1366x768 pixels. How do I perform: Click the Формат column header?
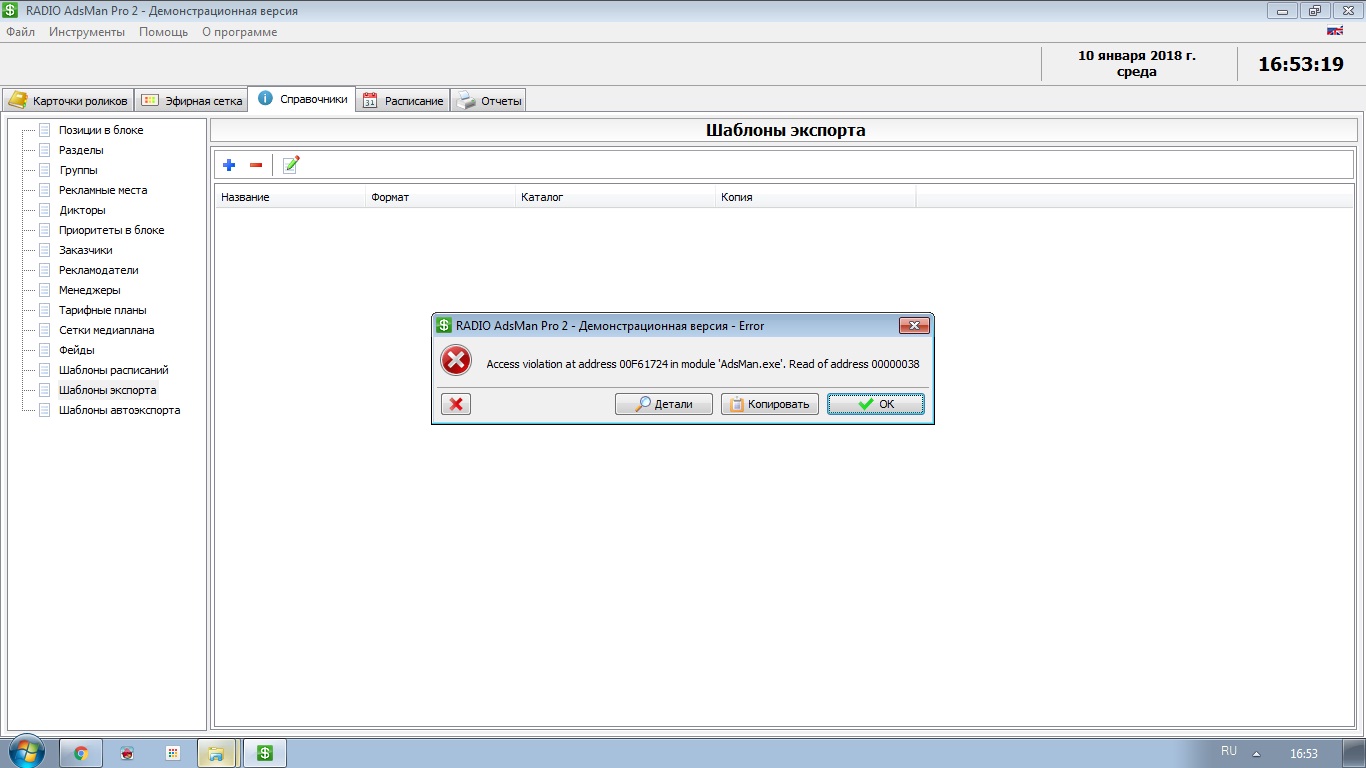[x=440, y=197]
